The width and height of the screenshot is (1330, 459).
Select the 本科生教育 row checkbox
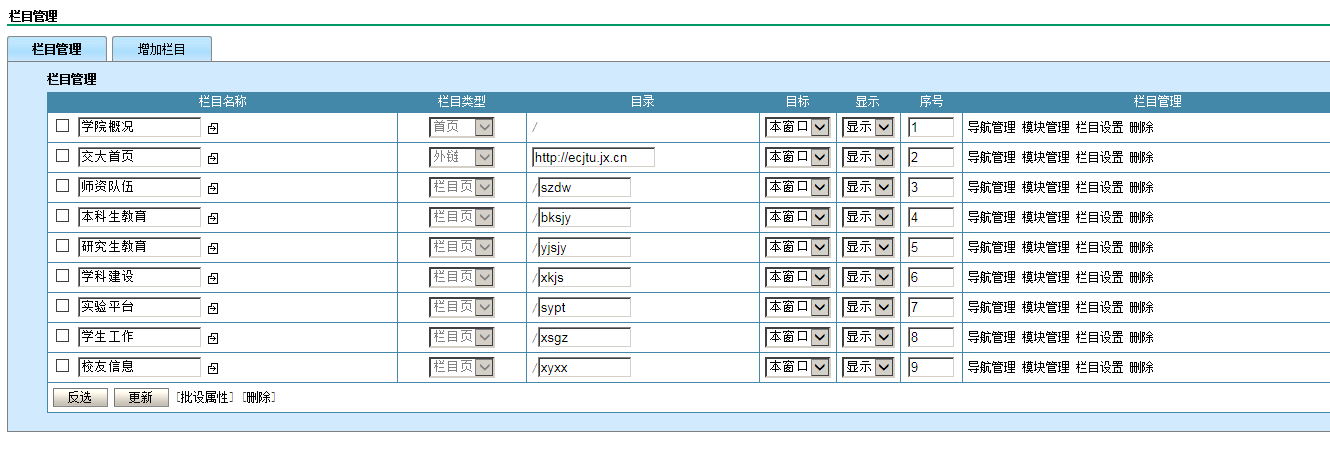63,216
